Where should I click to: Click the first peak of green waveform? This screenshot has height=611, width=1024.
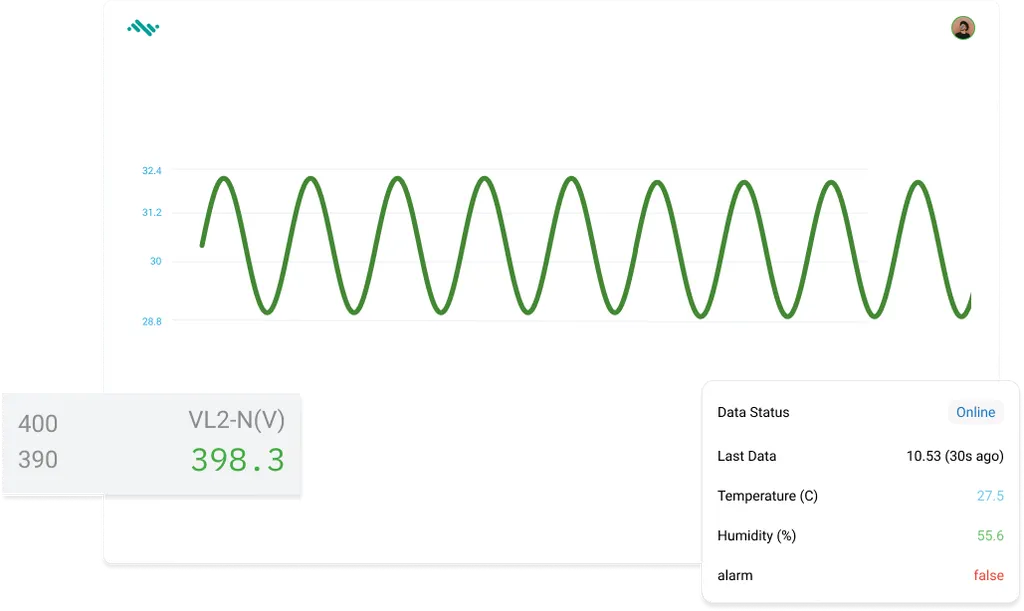224,179
